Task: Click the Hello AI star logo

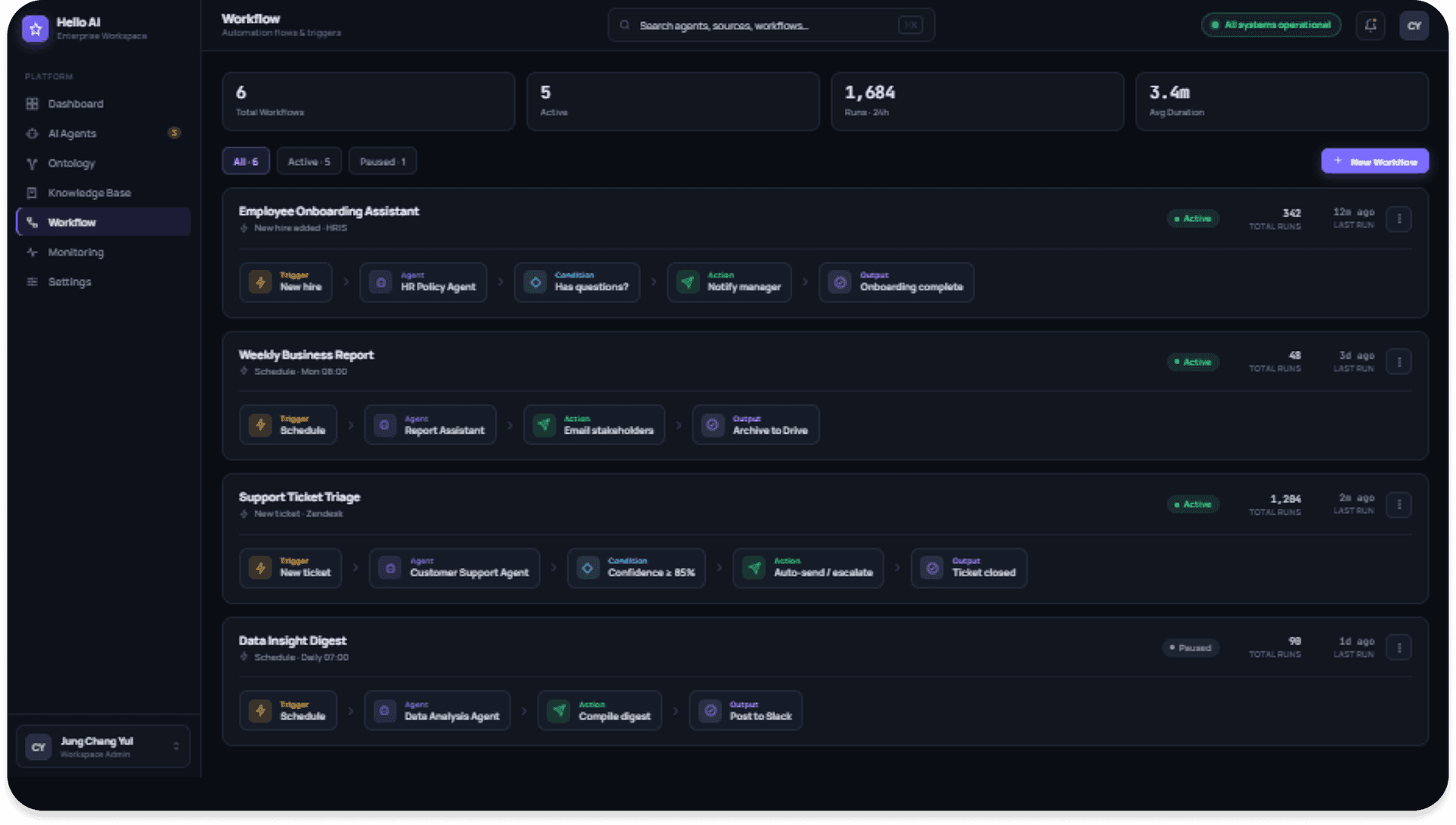Action: pyautogui.click(x=35, y=29)
